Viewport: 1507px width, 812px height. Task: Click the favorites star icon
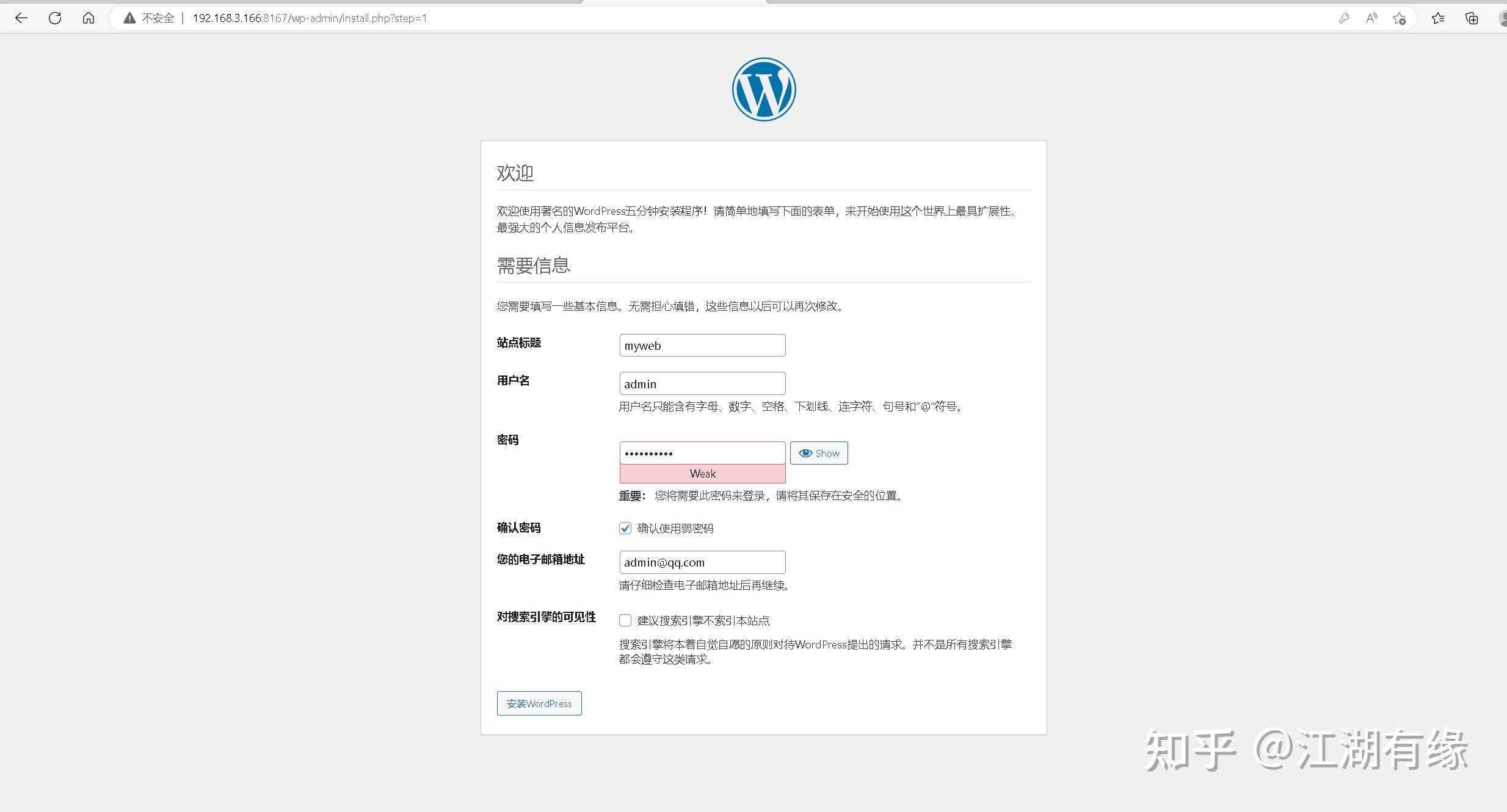pos(1400,18)
